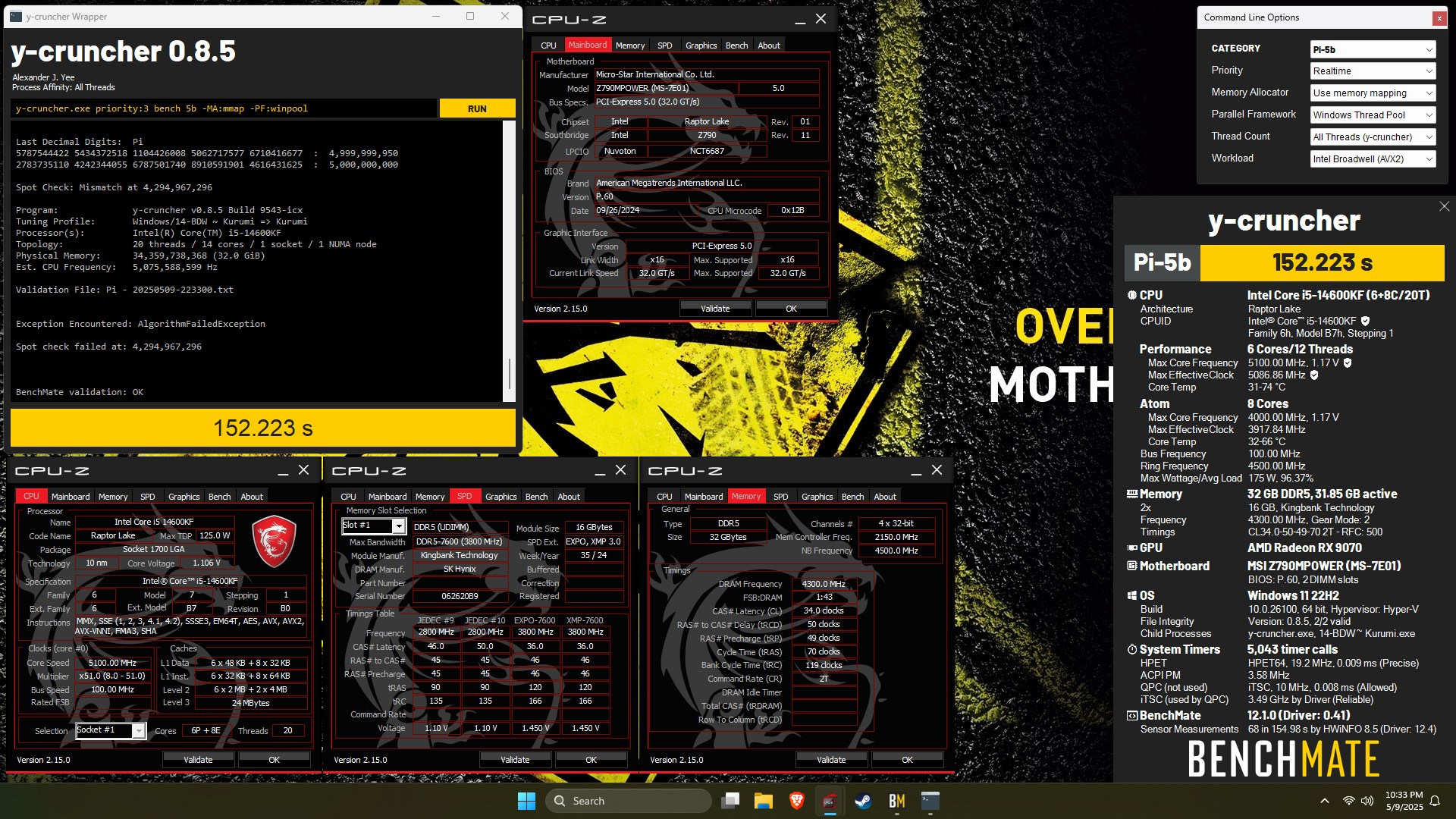This screenshot has width=1456, height=819.
Task: Click the System Timers clock icon
Action: click(1131, 650)
